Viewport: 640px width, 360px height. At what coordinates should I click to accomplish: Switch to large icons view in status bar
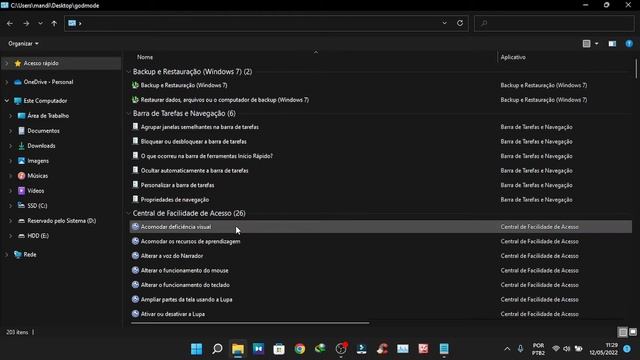click(633, 332)
